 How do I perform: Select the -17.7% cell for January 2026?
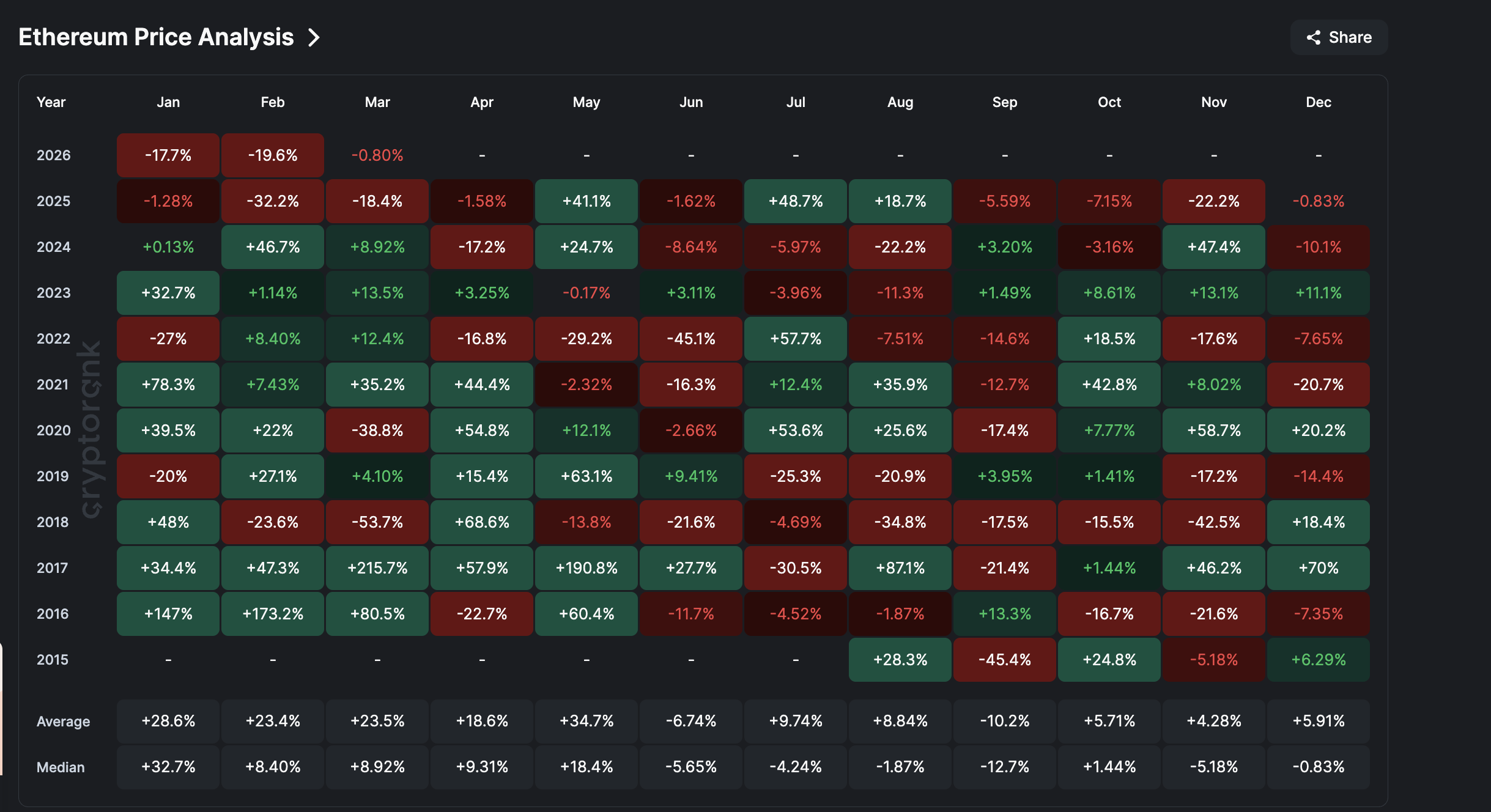168,155
